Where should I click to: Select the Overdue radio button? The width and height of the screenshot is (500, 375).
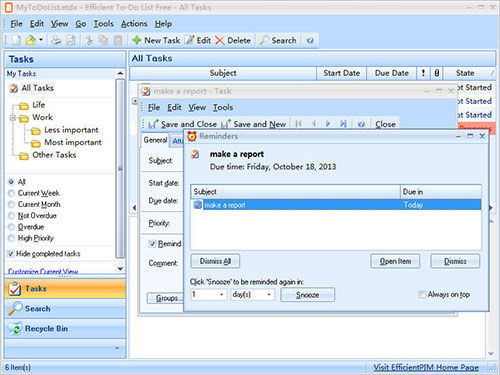coord(11,227)
